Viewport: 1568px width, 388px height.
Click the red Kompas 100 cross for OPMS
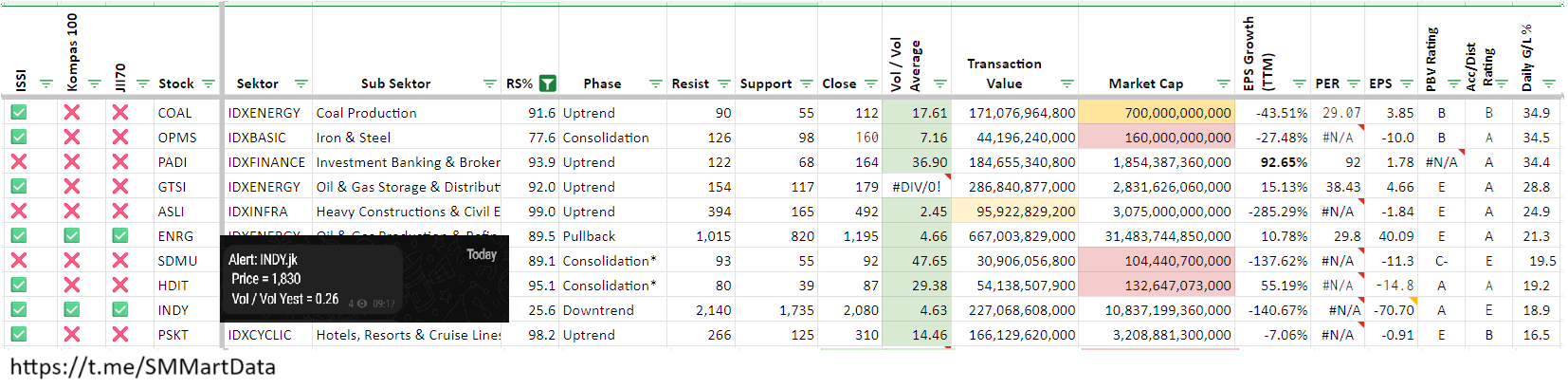71,138
